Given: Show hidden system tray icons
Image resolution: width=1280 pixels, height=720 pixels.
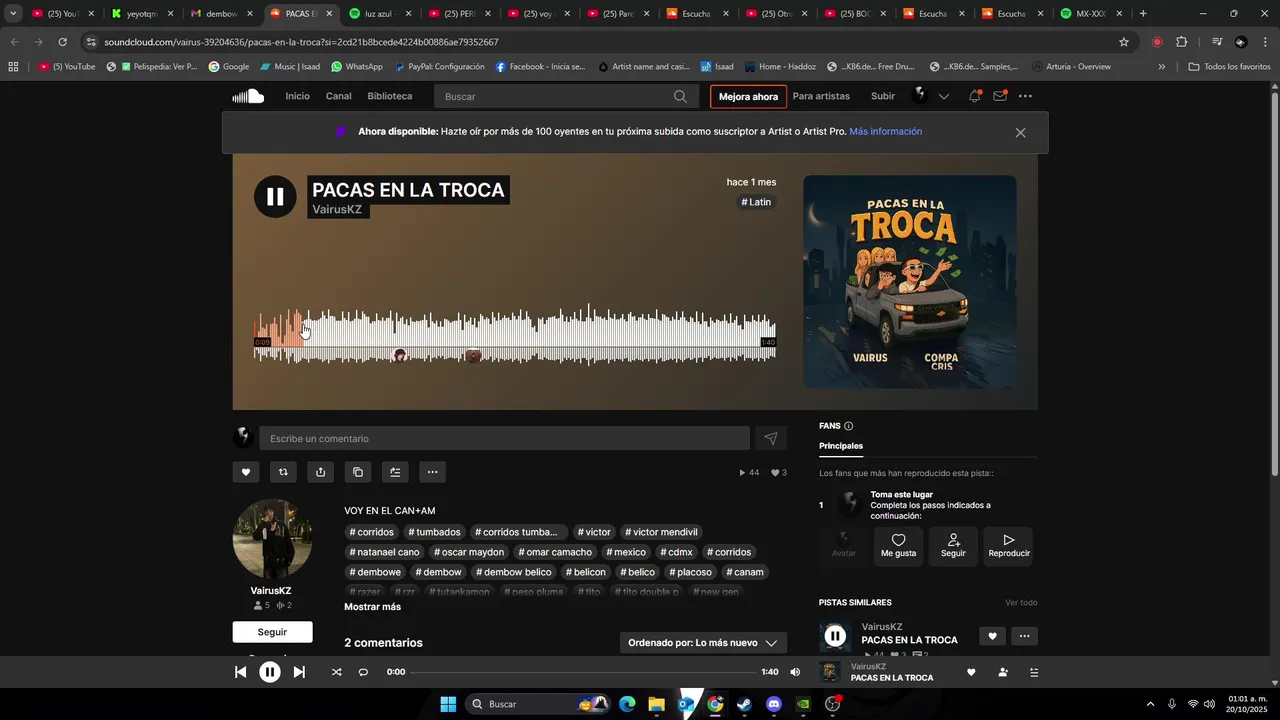Looking at the screenshot, I should point(1150,704).
